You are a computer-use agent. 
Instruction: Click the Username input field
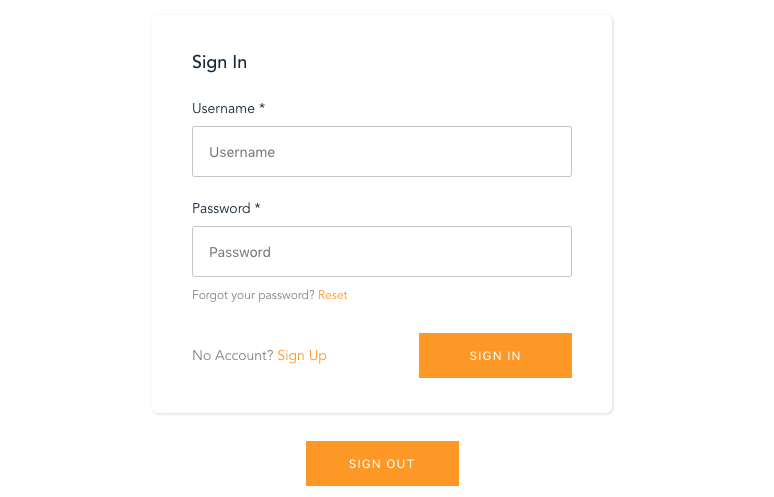pos(381,152)
